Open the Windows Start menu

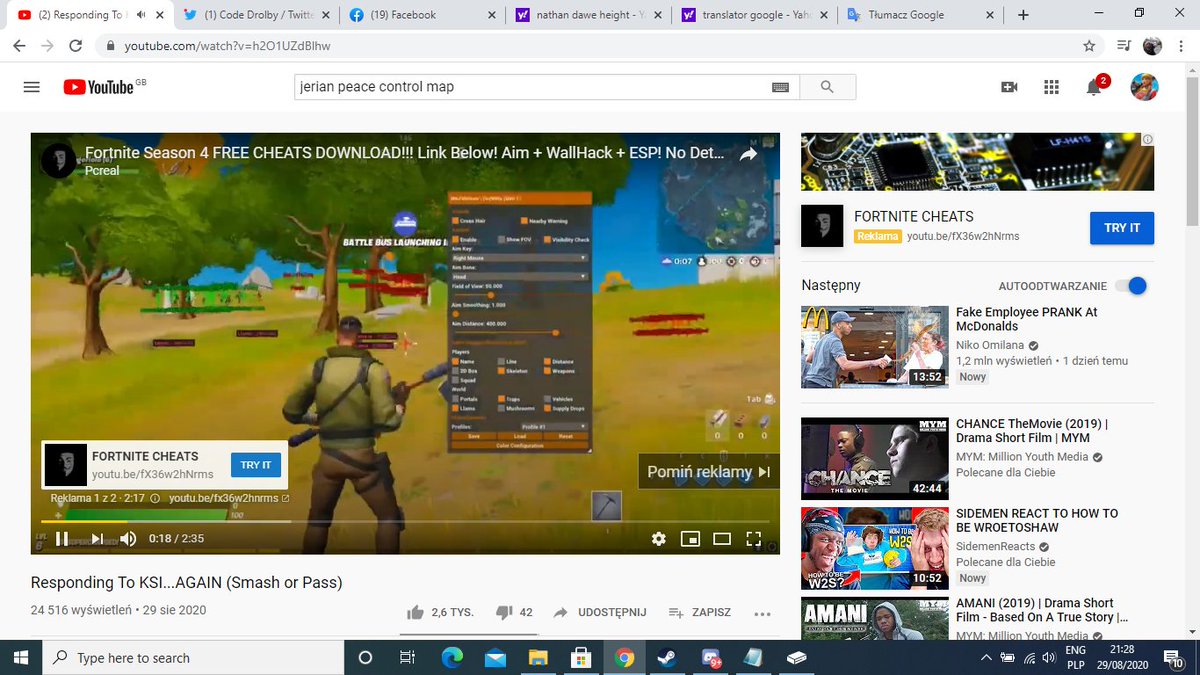[x=22, y=658]
